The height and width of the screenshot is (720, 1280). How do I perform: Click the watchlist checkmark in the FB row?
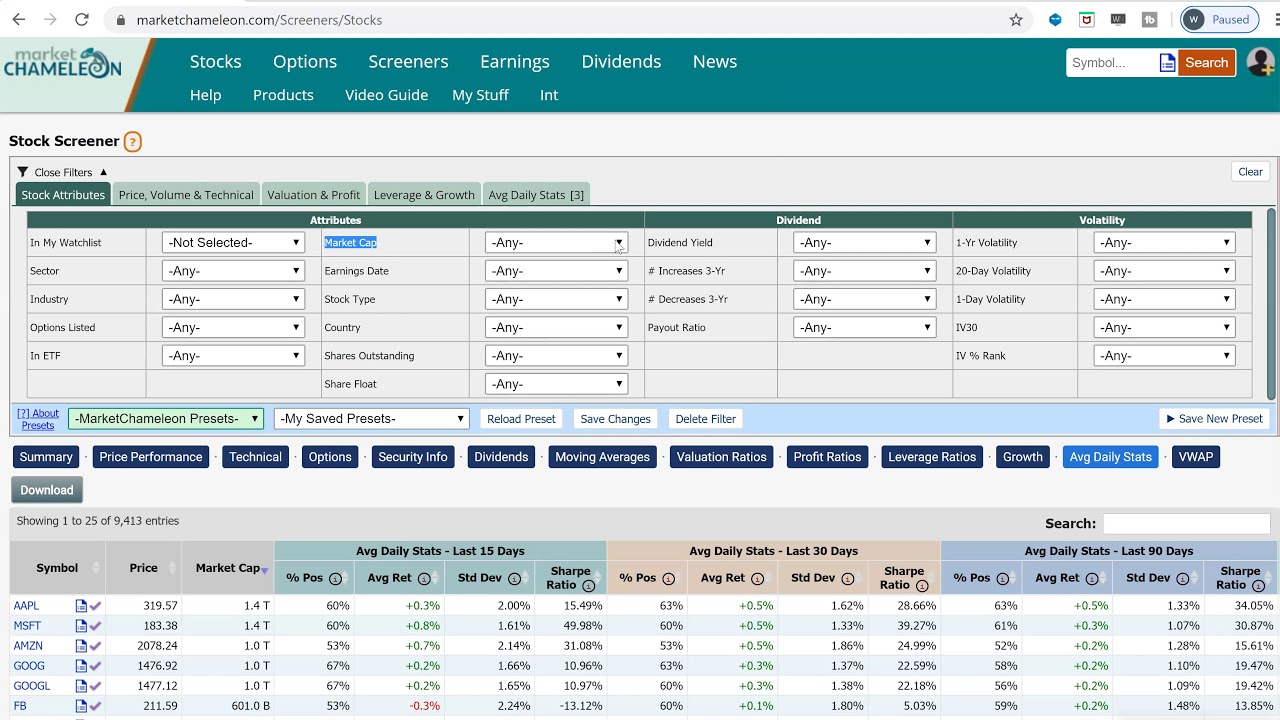tap(95, 706)
